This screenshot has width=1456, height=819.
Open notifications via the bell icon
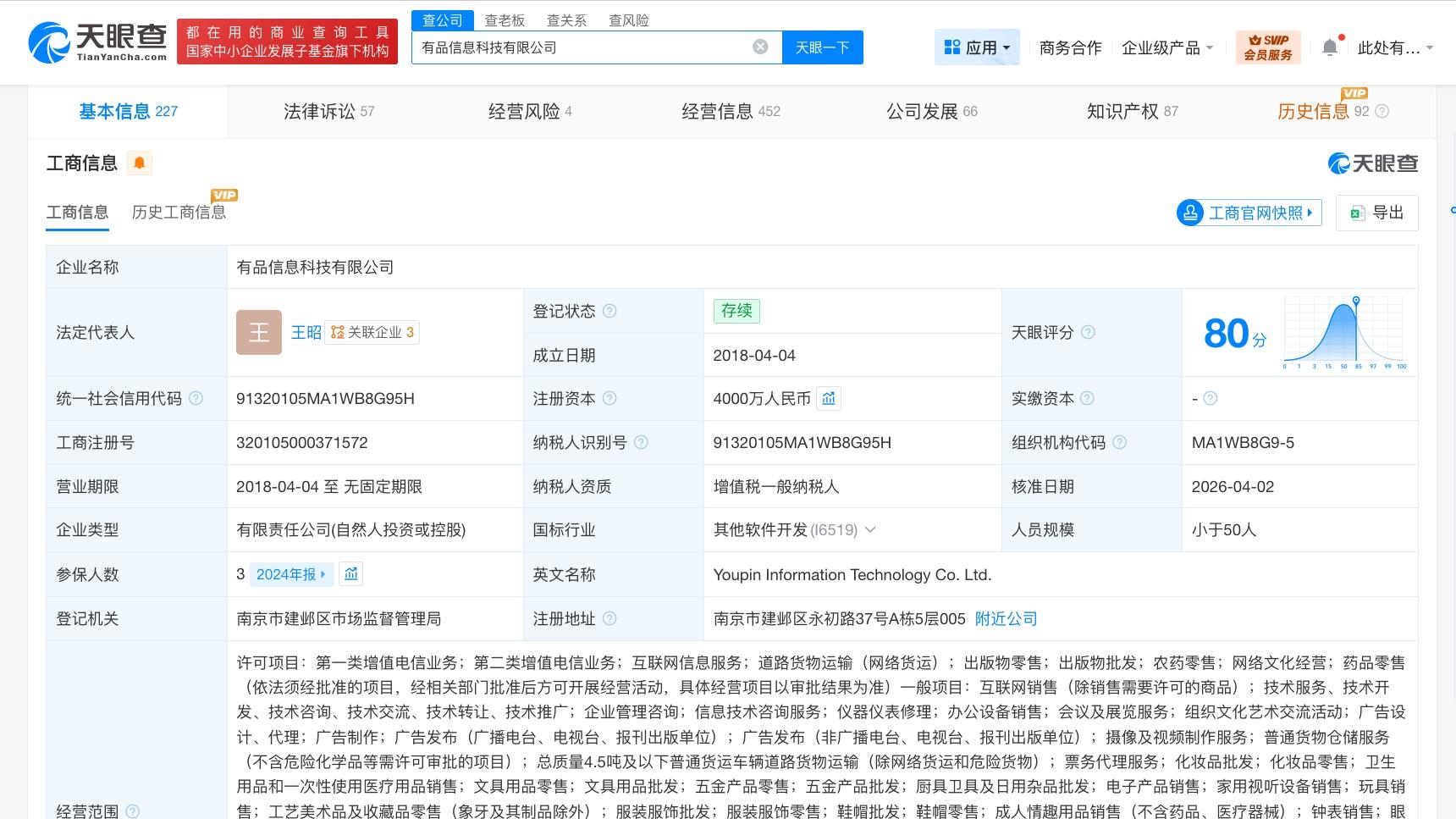(x=1329, y=47)
